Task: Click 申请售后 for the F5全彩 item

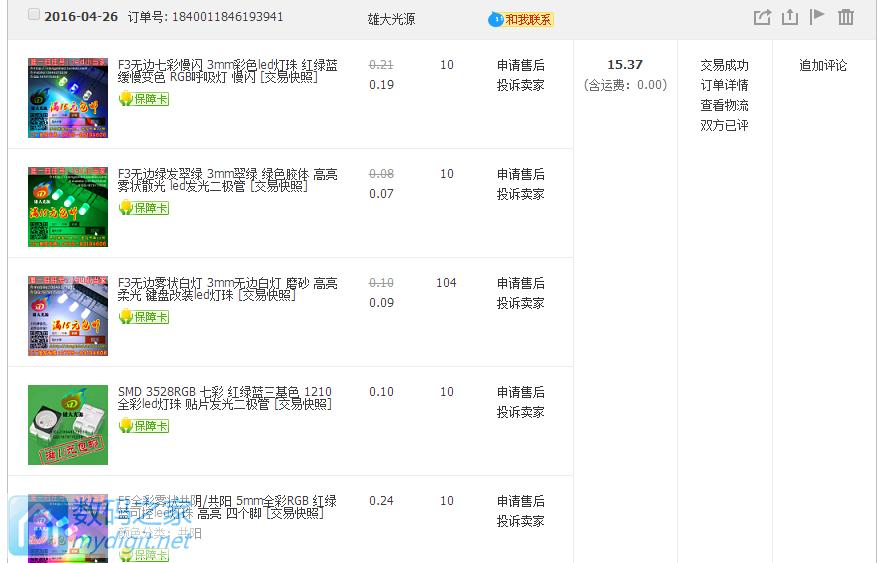Action: tap(521, 501)
